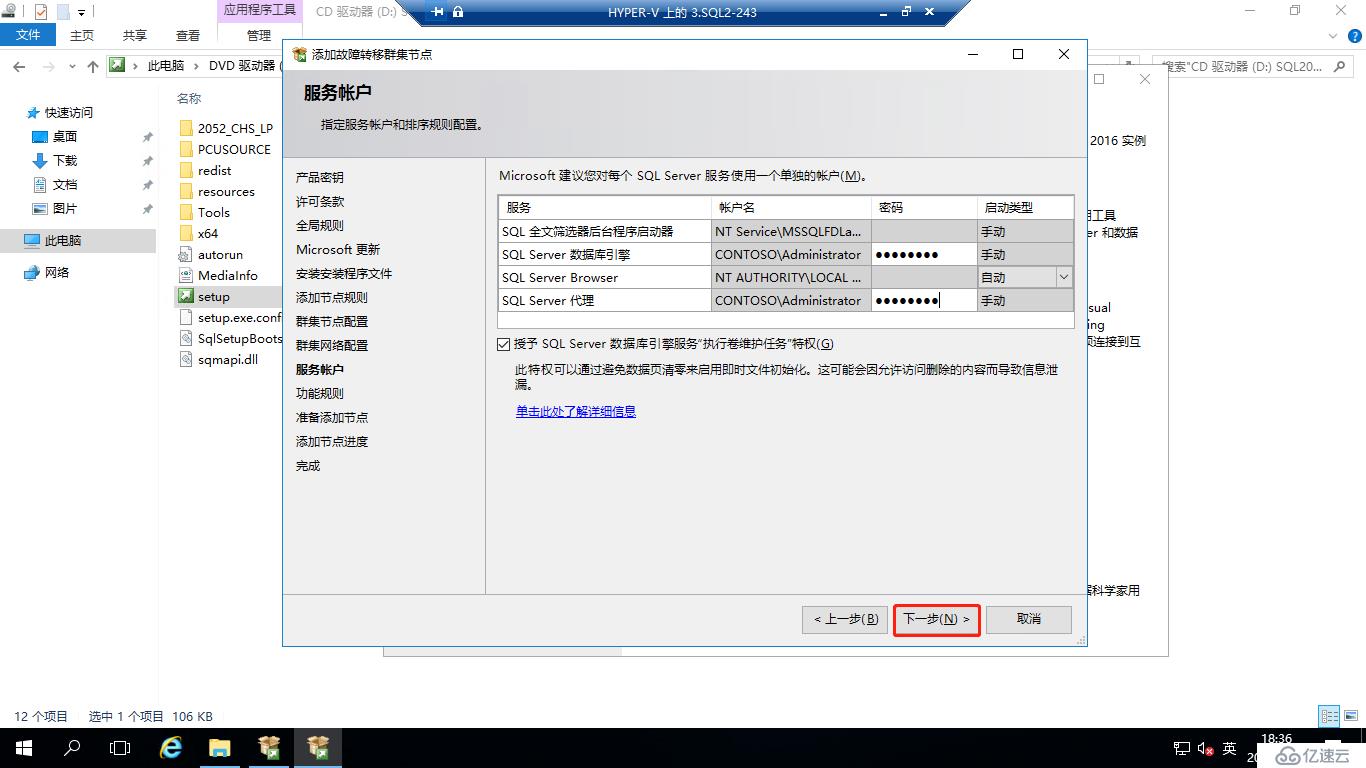Select the x64 folder icon
The image size is (1366, 768).
pyautogui.click(x=185, y=233)
